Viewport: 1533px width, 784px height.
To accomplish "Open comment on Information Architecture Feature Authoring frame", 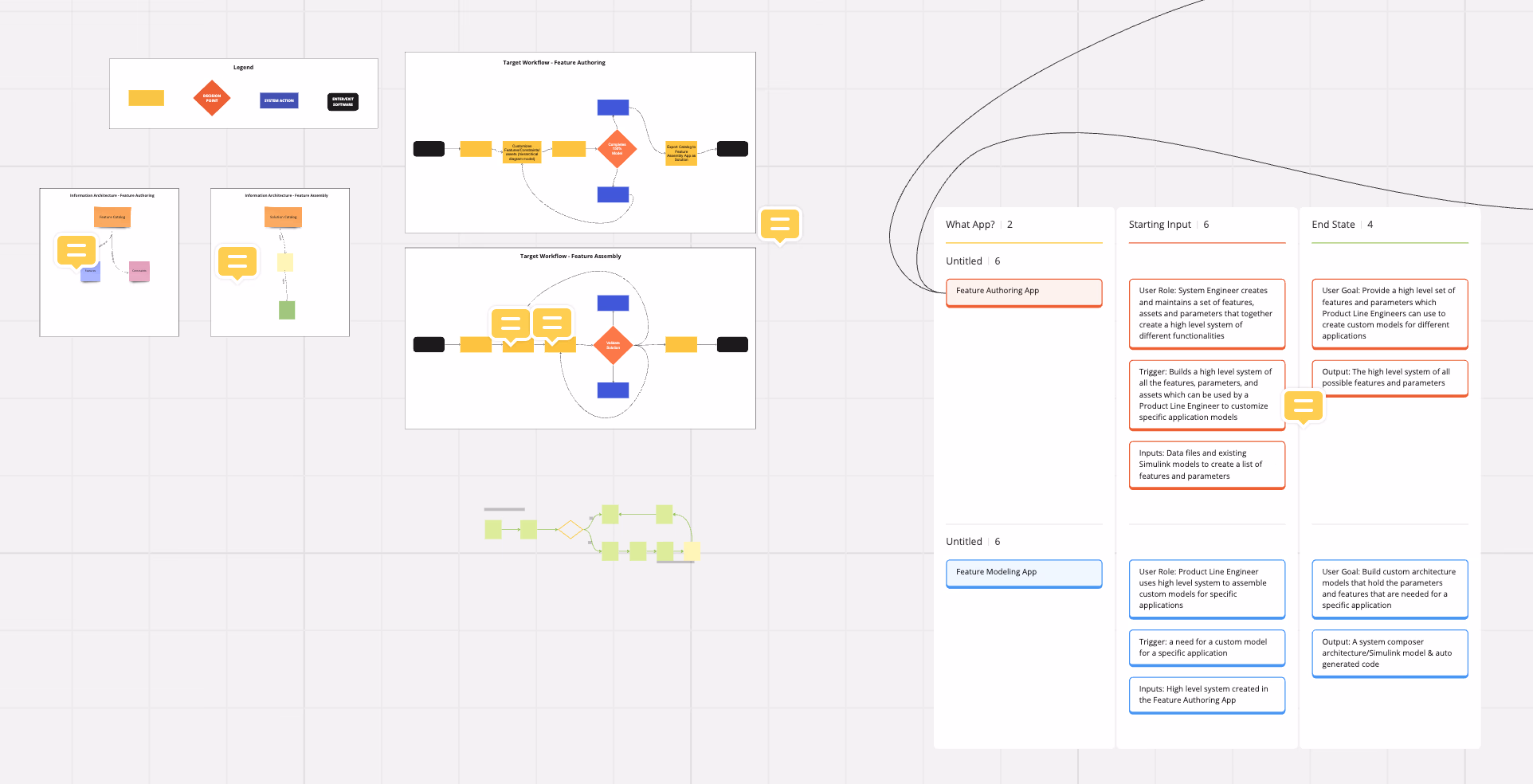I will 76,250.
